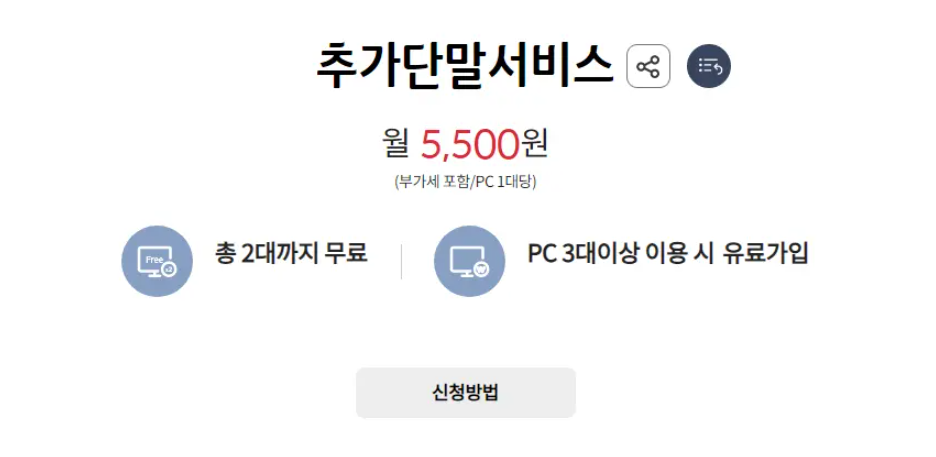Click the 월 text before the price
Image resolution: width=936 pixels, height=457 pixels.
[396, 145]
